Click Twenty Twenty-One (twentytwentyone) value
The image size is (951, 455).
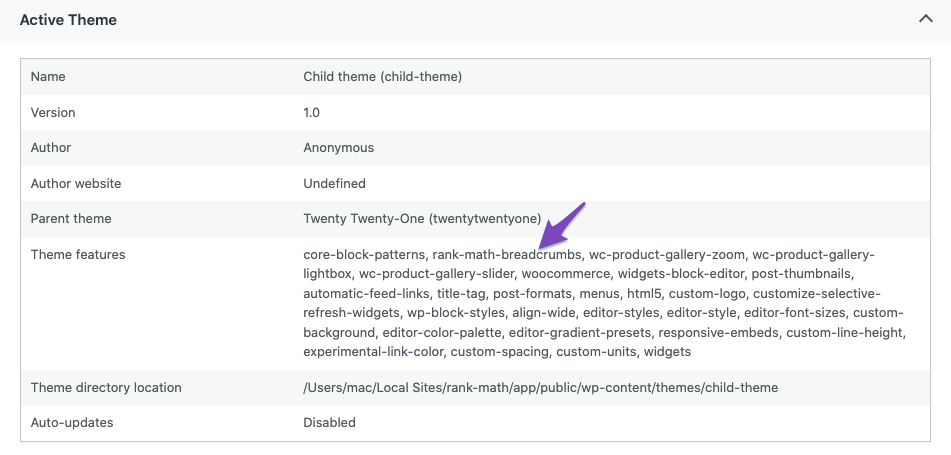422,218
